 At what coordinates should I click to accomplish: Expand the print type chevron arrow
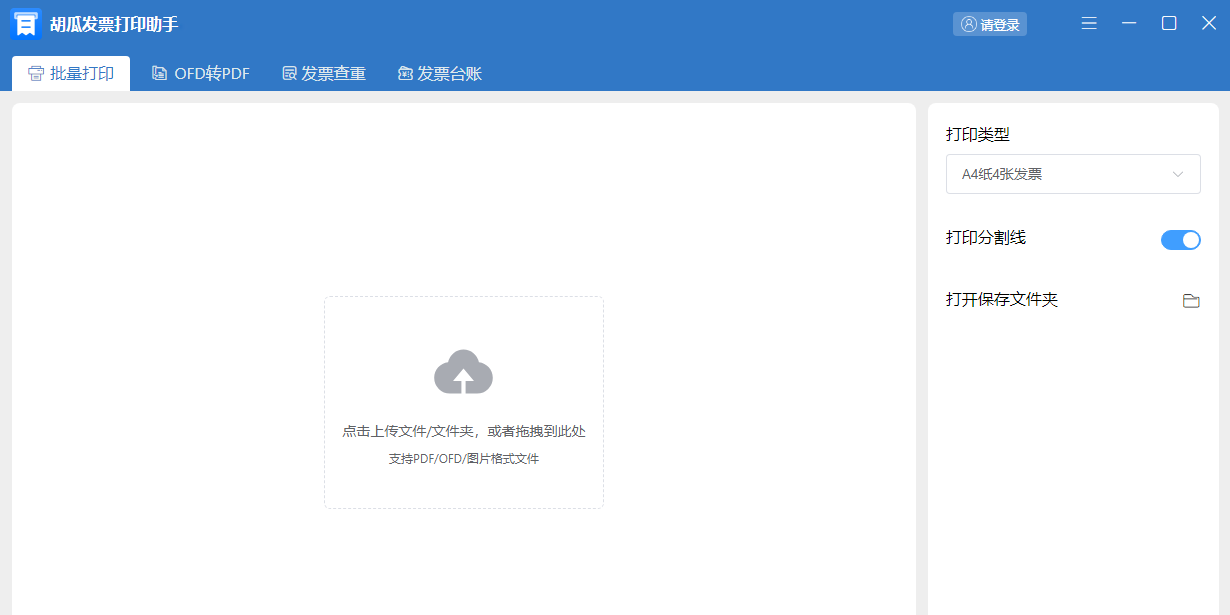(1178, 174)
